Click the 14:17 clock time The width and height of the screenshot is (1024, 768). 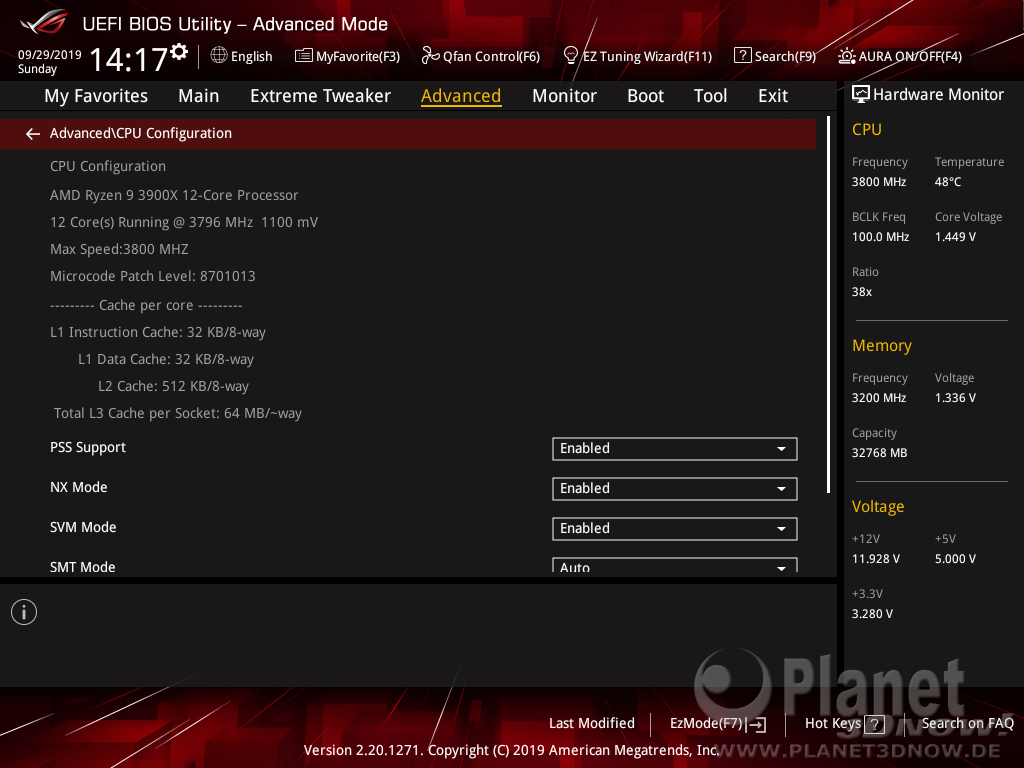pyautogui.click(x=129, y=59)
